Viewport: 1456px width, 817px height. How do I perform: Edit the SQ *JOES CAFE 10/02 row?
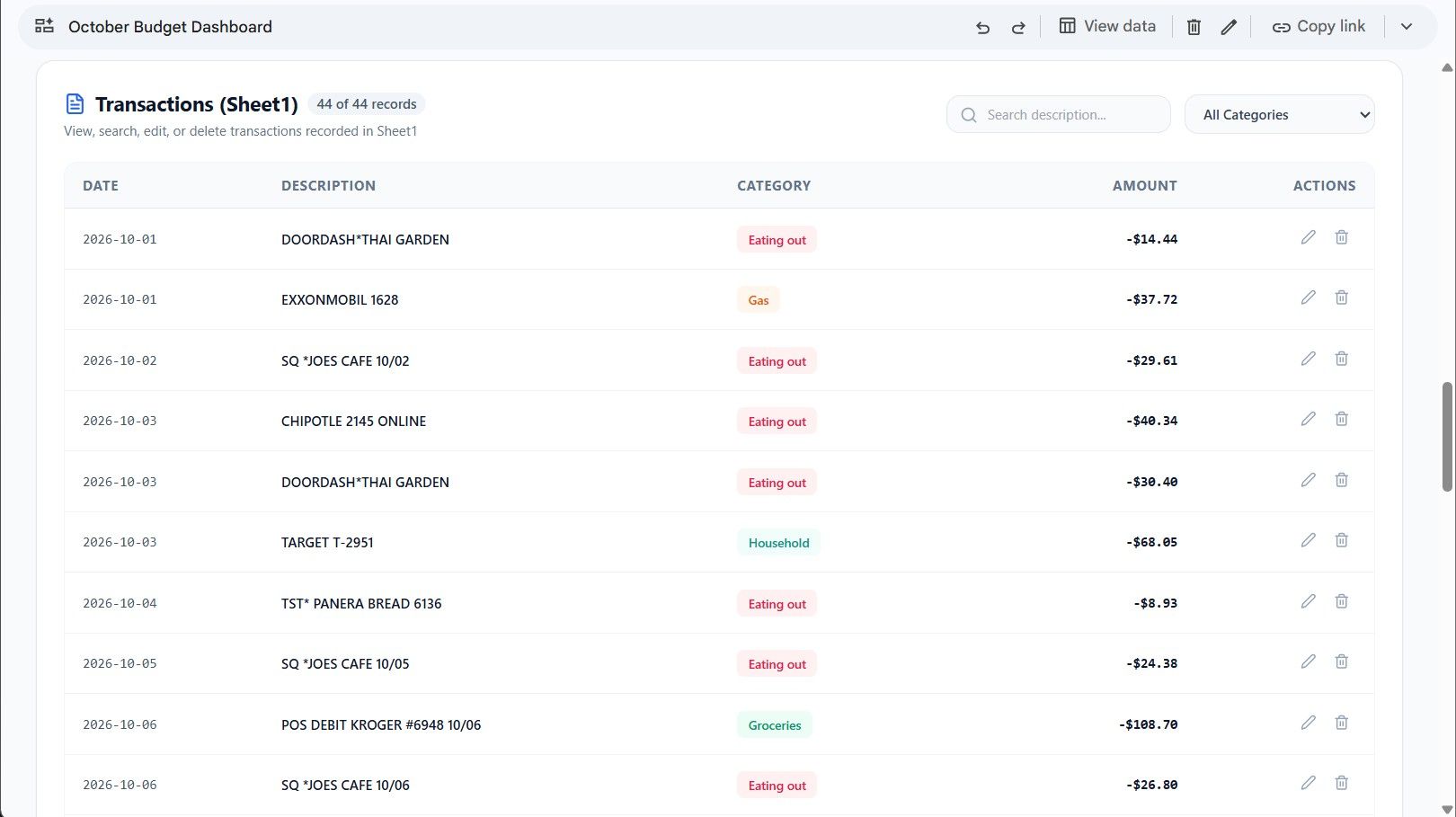[1308, 359]
